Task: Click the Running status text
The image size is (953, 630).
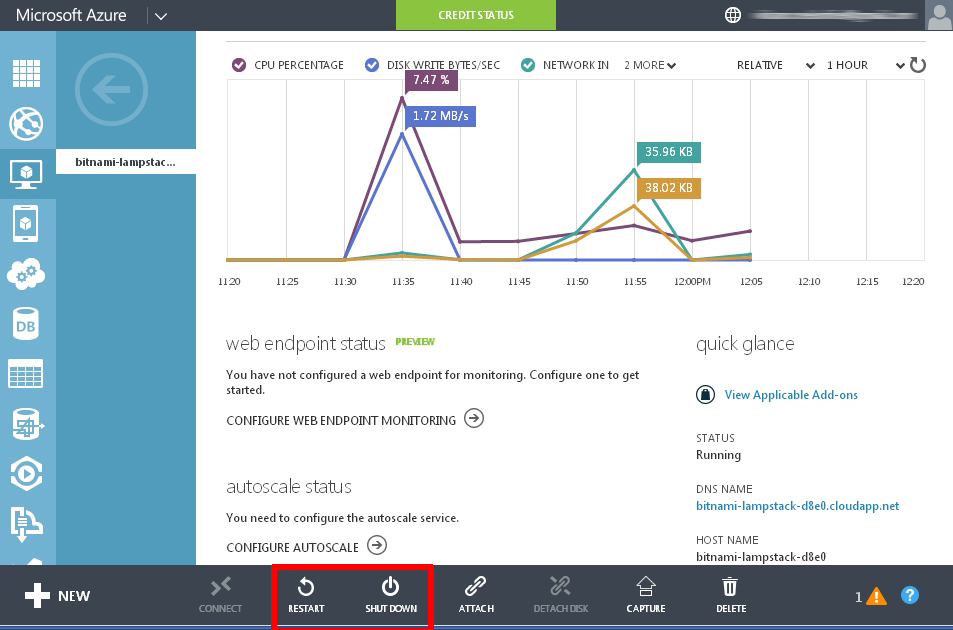Action: point(718,455)
